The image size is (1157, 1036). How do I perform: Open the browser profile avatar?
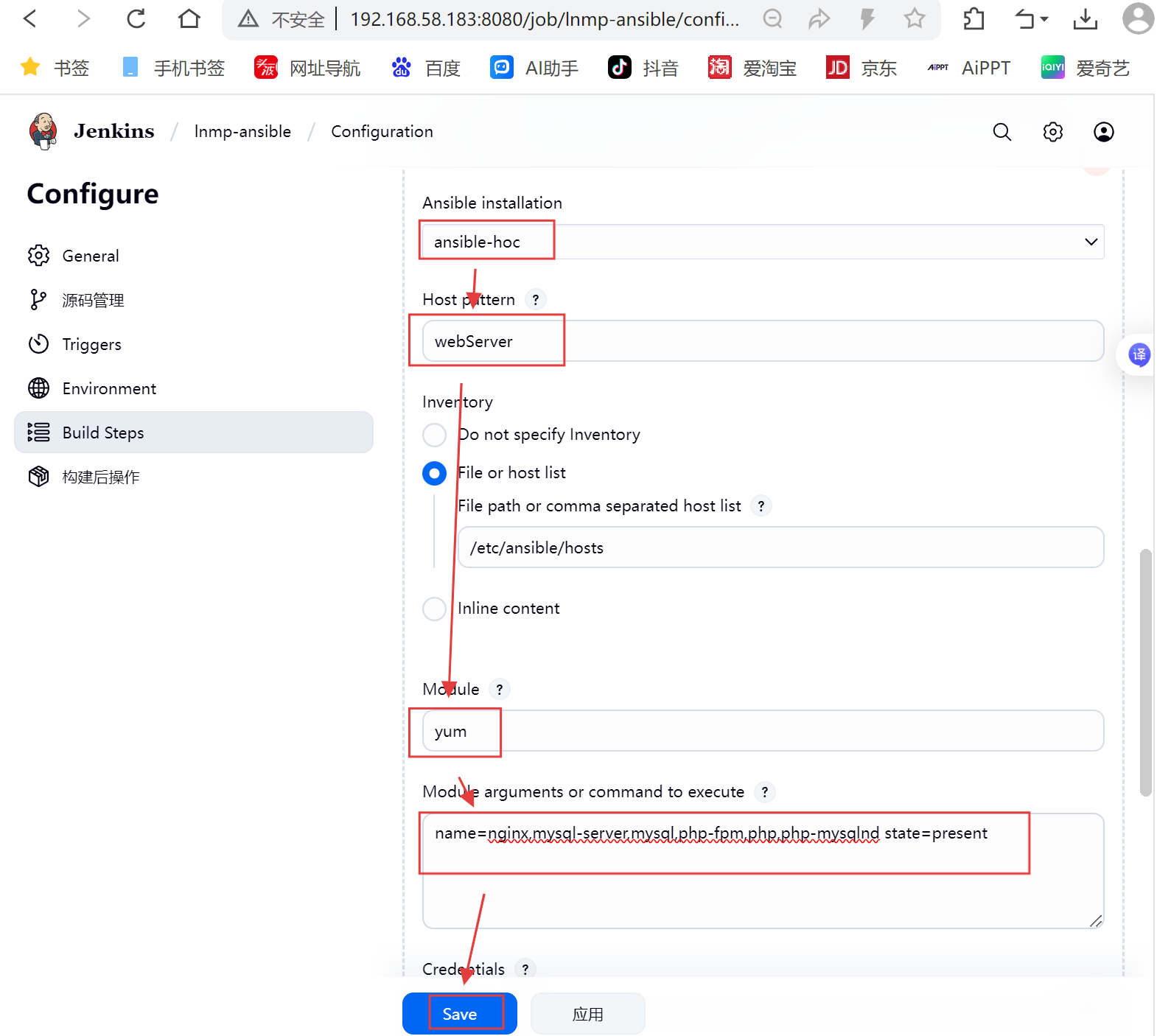(x=1138, y=18)
